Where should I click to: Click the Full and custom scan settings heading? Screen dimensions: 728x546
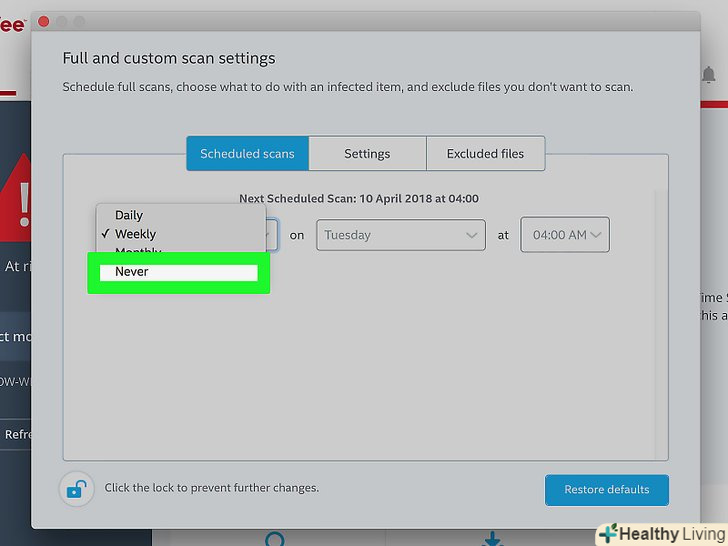tap(169, 58)
